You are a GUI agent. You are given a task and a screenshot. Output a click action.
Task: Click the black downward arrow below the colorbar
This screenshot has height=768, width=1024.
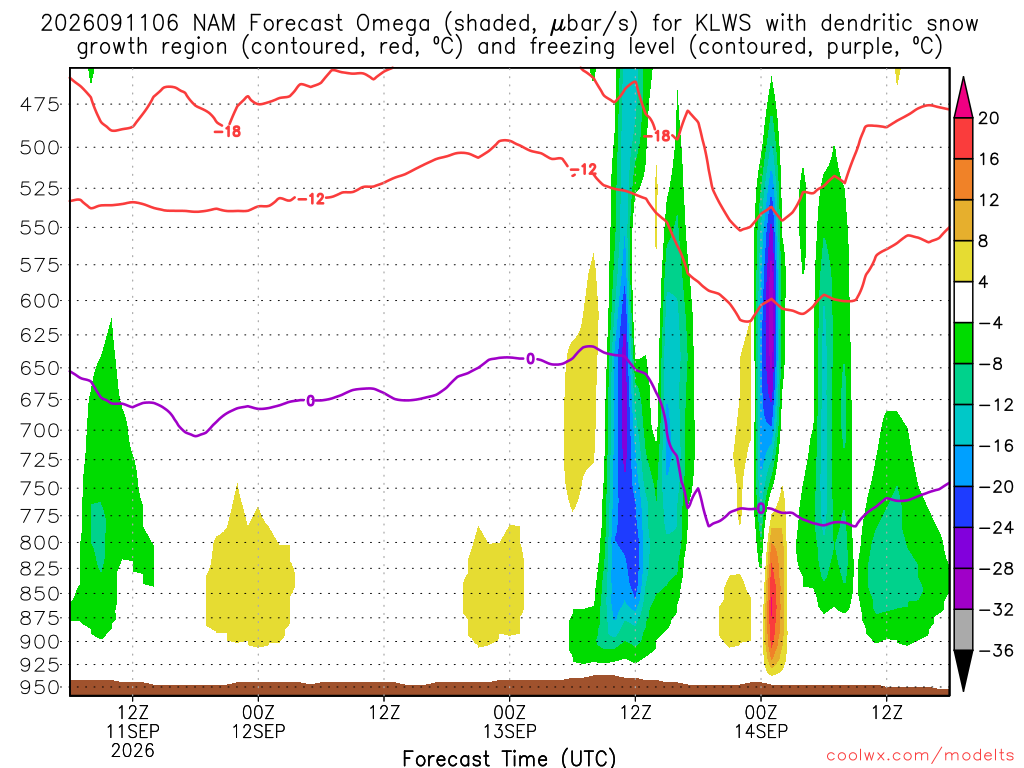click(963, 671)
